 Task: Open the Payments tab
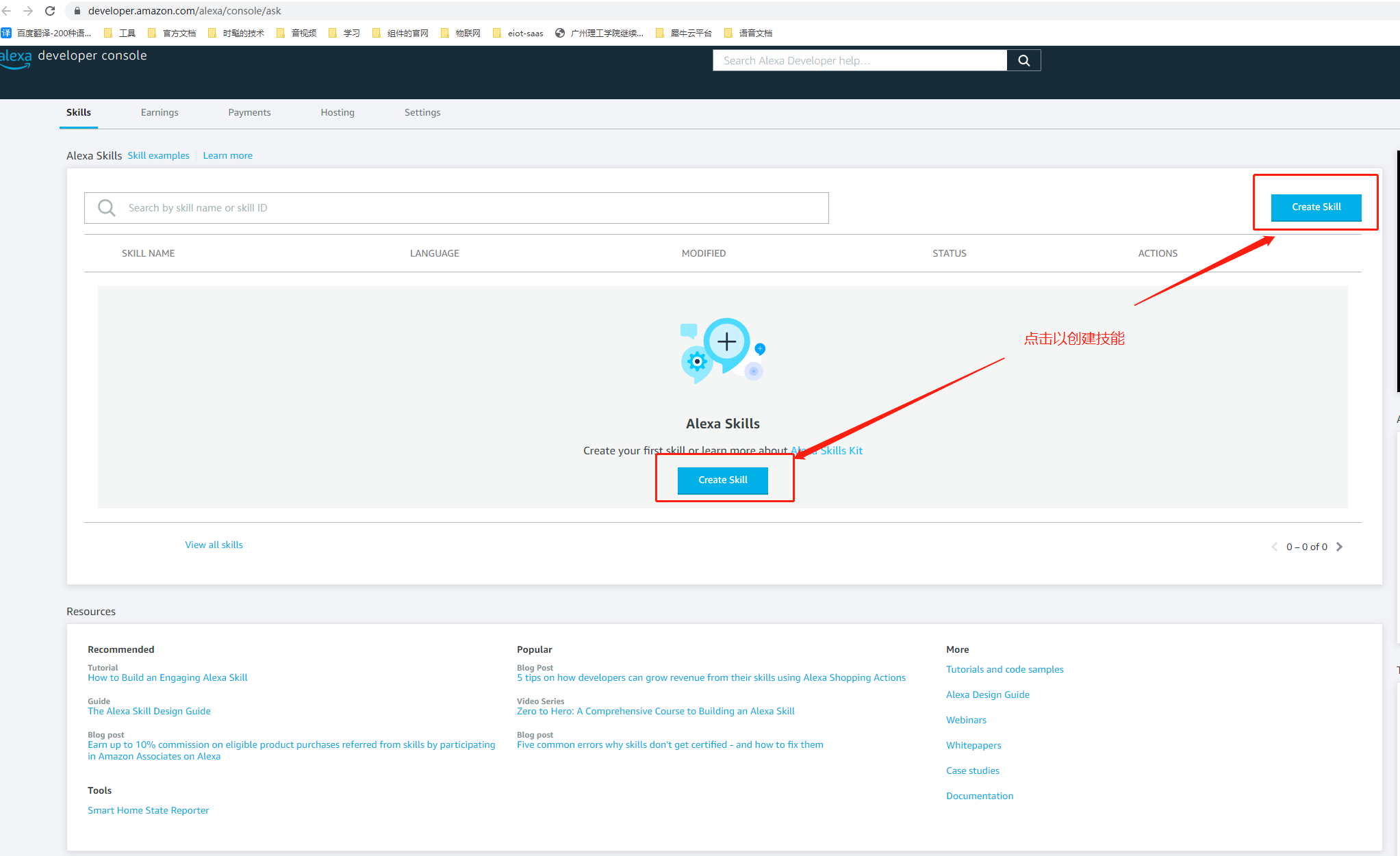pyautogui.click(x=249, y=112)
